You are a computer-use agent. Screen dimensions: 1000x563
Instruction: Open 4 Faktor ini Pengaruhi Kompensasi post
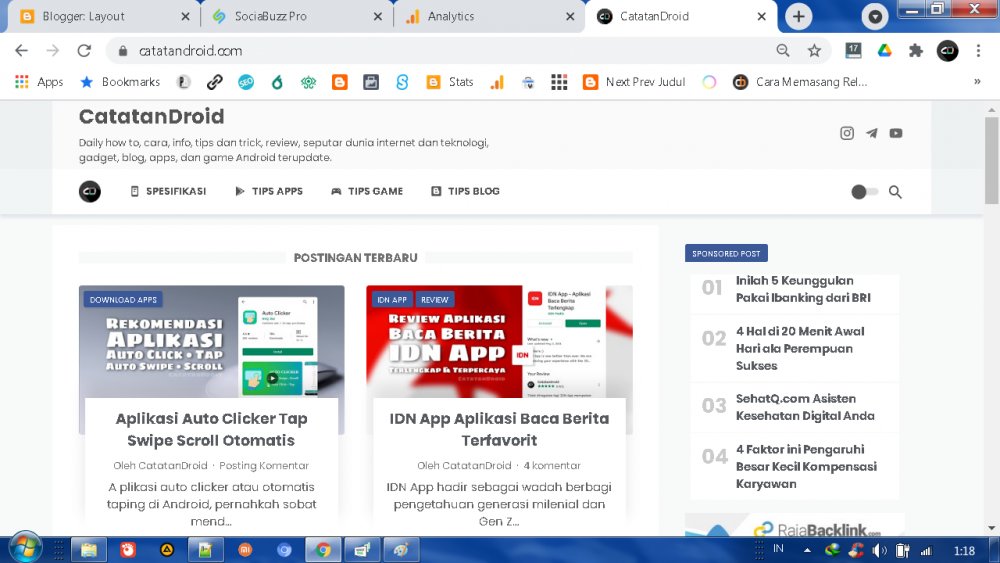806,466
